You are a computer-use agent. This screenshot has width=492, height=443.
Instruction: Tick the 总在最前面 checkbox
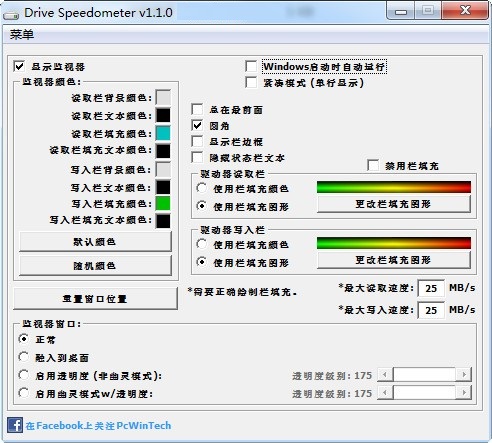click(197, 109)
